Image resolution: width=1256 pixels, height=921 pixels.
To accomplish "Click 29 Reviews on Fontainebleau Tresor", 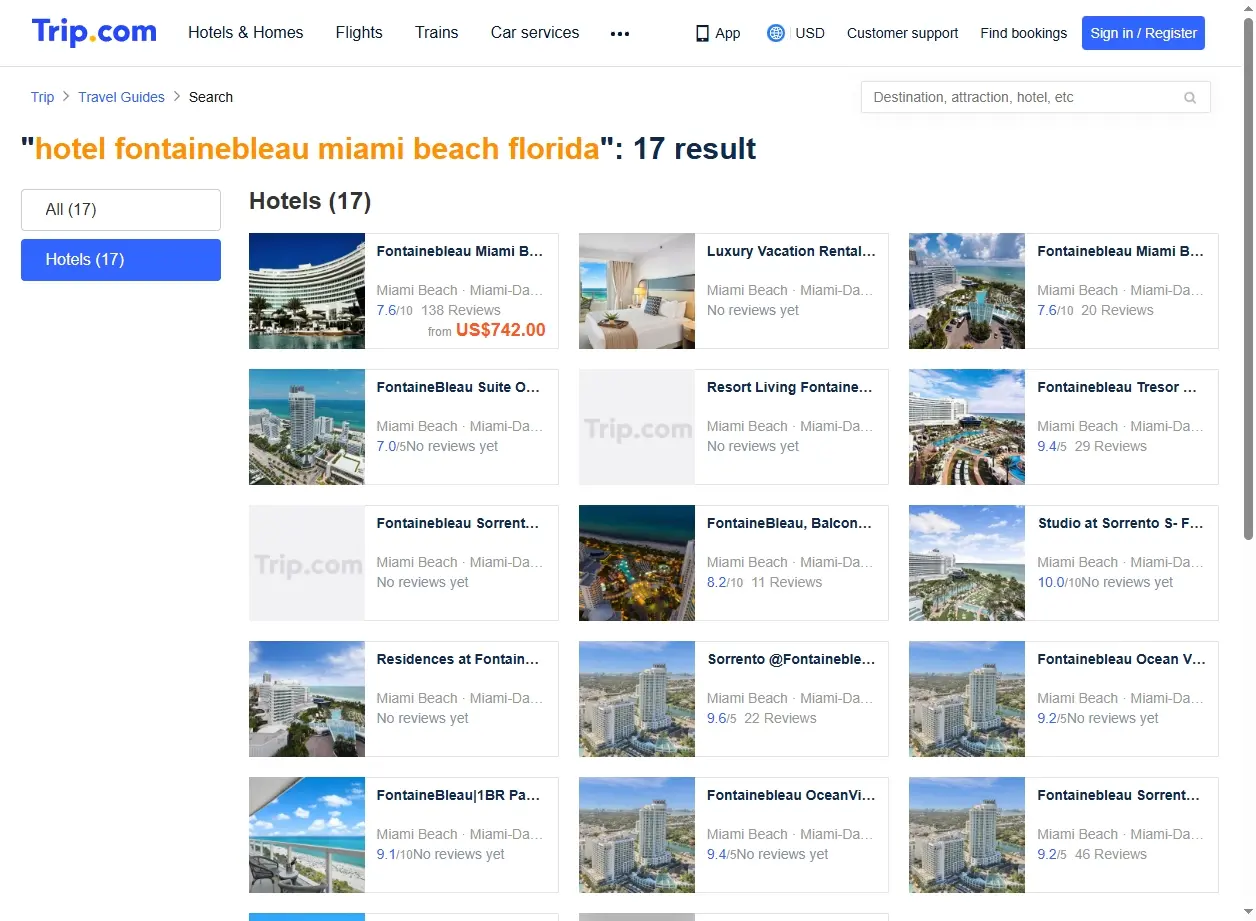I will click(x=1111, y=446).
